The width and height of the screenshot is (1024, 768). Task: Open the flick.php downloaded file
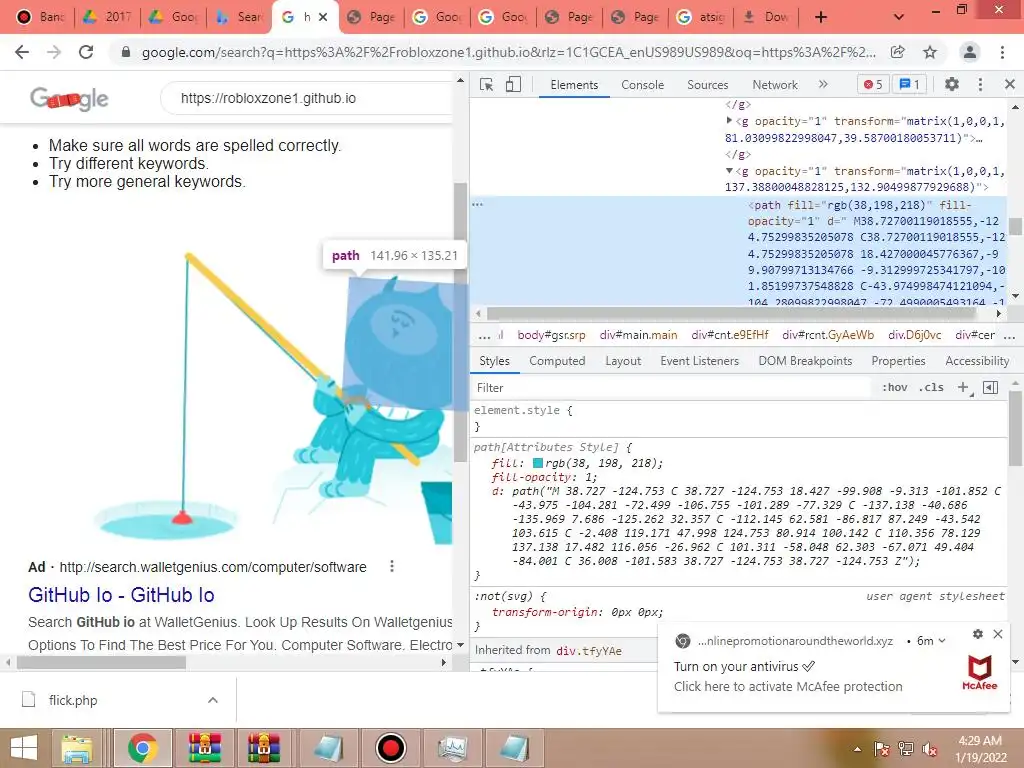pos(72,700)
